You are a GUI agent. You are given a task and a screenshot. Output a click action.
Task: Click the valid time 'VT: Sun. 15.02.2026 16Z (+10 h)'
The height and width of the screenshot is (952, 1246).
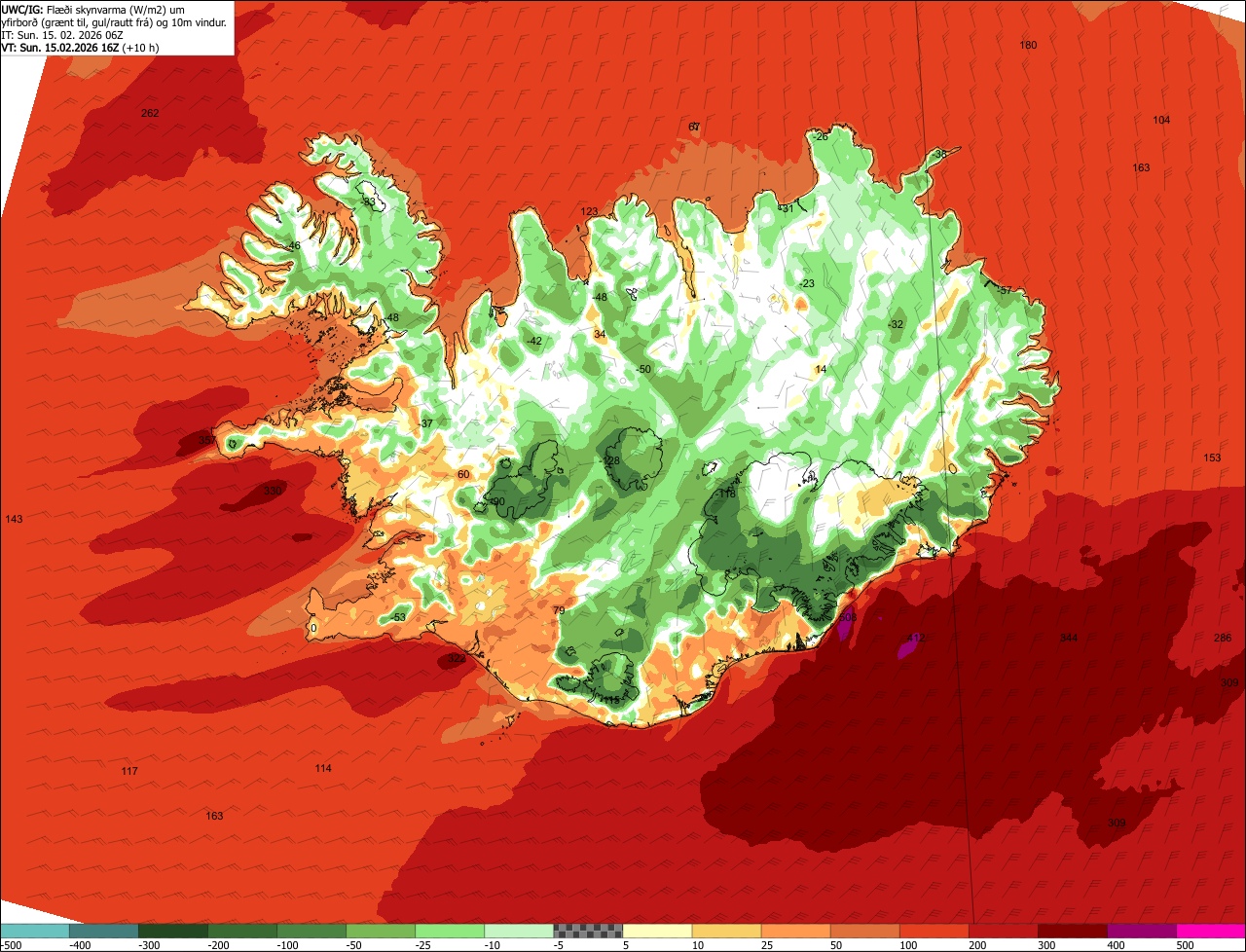(81, 47)
